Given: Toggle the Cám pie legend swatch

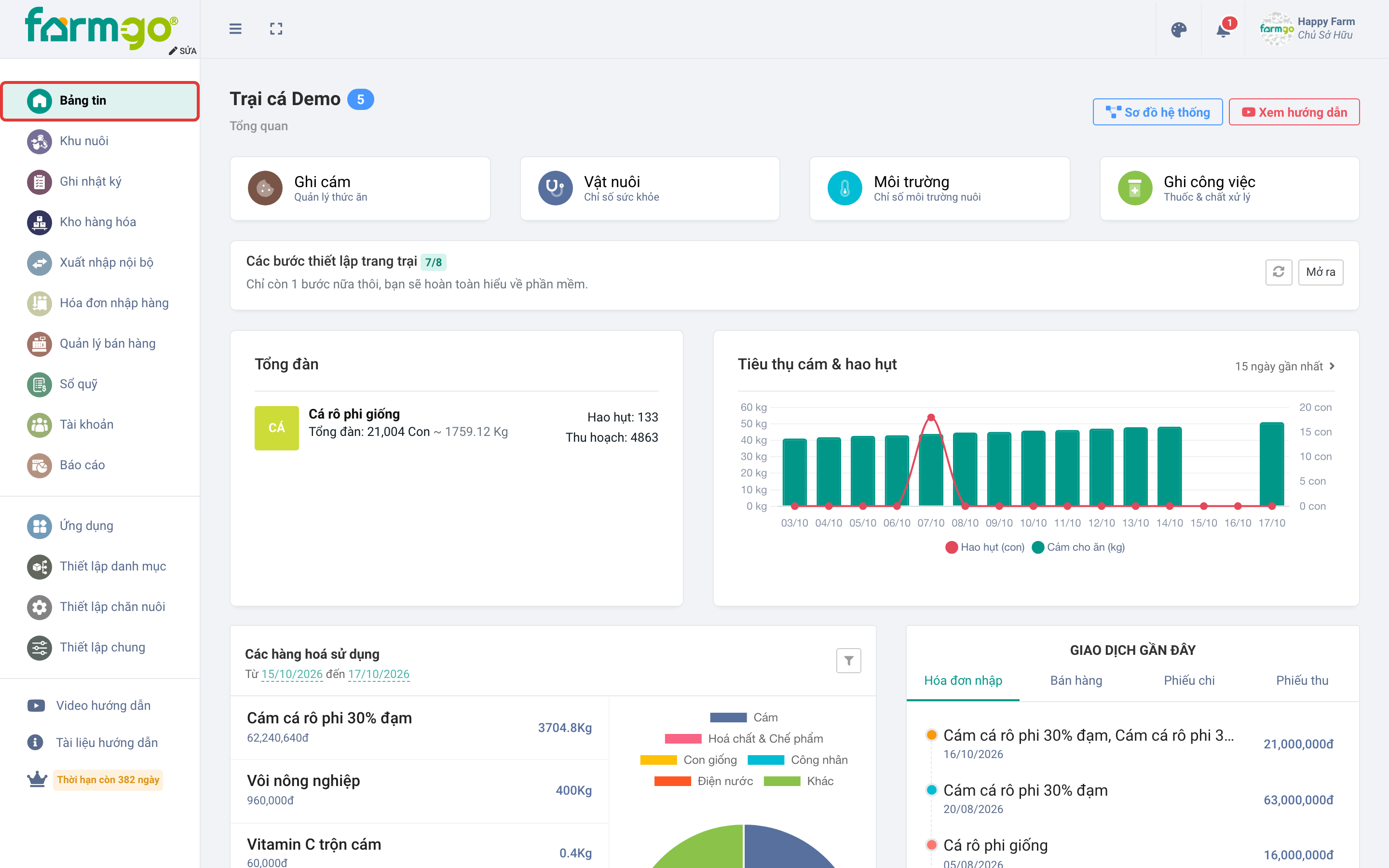Looking at the screenshot, I should [x=728, y=718].
